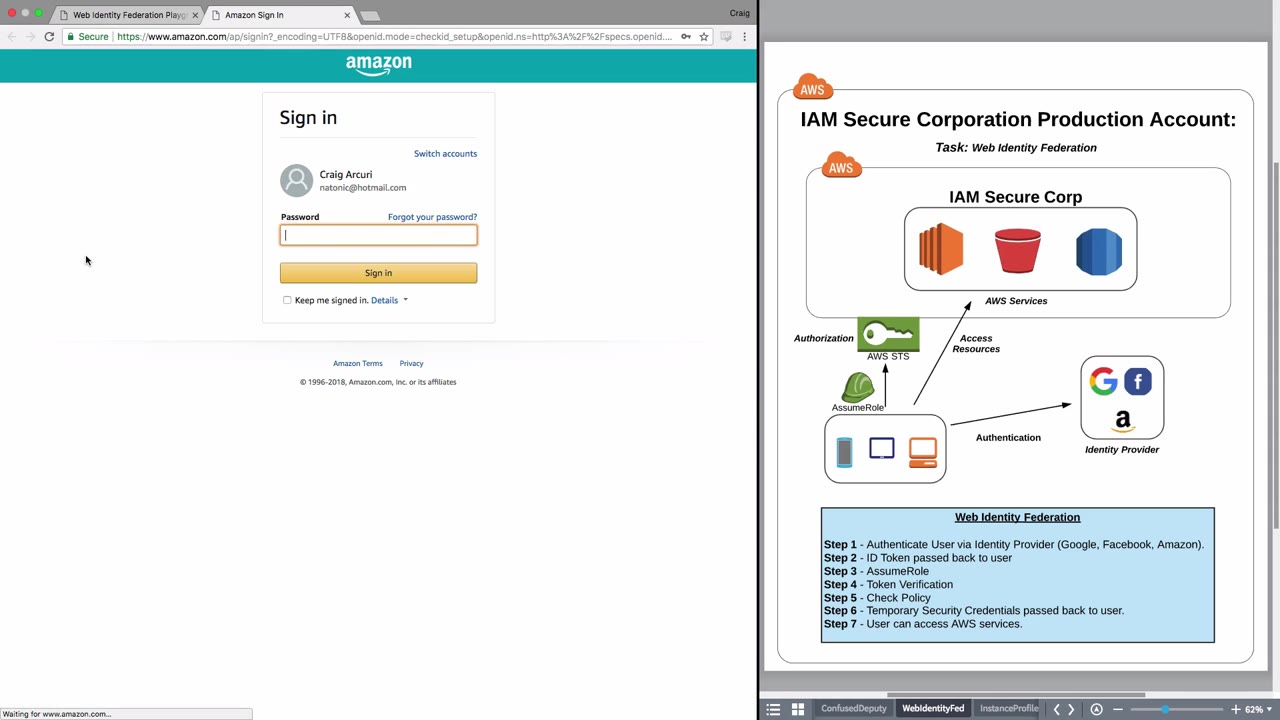Click the extension icon beside the bookmark star
This screenshot has width=1280, height=720.
coord(726,37)
